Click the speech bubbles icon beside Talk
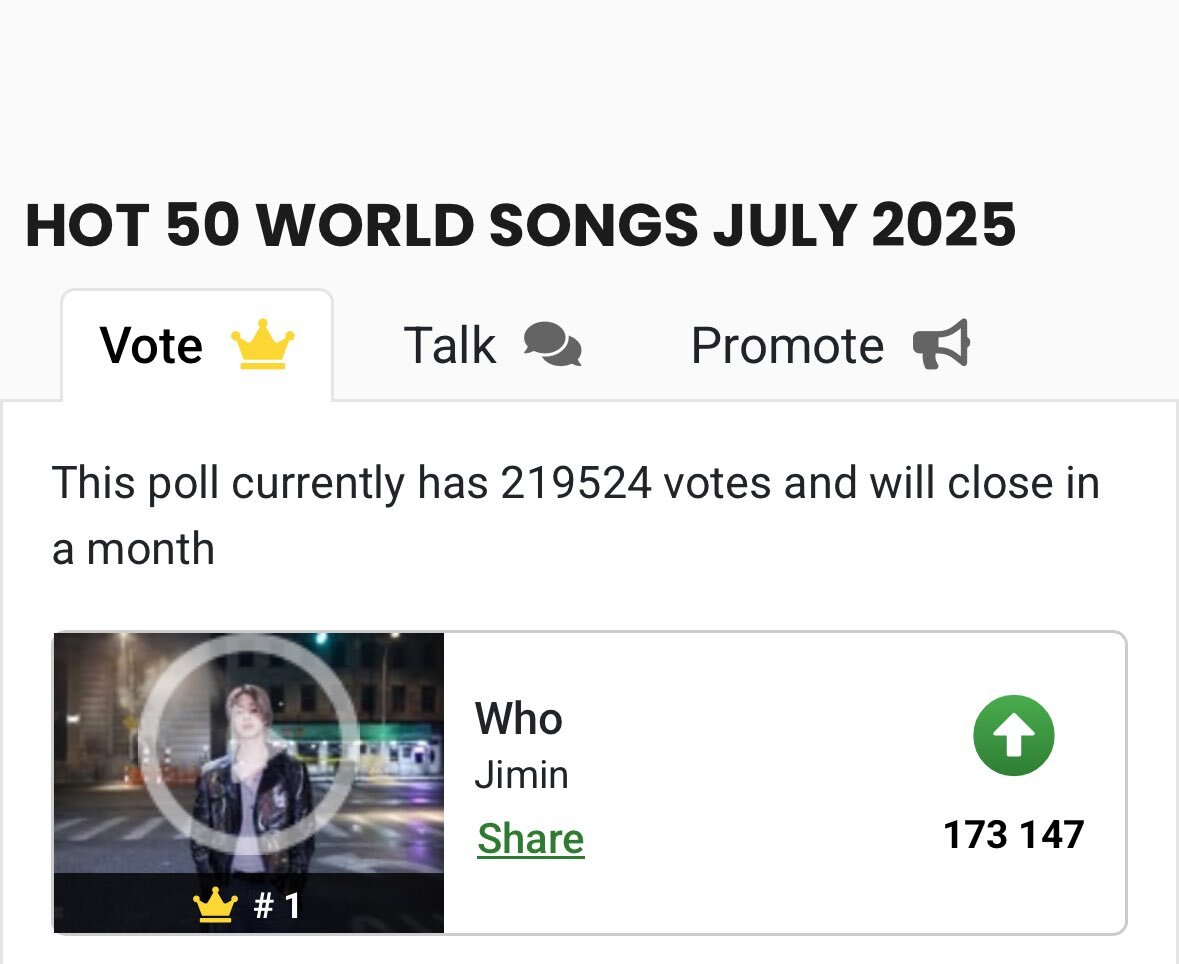 click(x=553, y=344)
